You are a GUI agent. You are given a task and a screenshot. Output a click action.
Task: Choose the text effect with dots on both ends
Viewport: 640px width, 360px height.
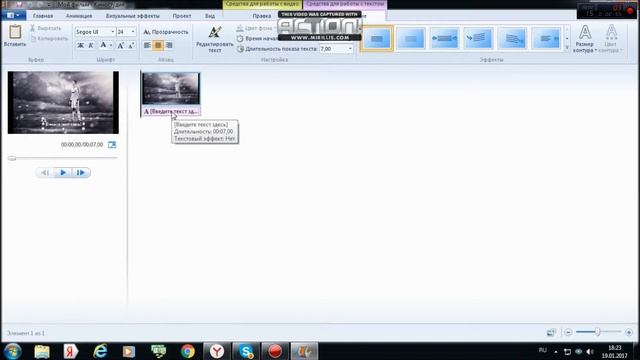coord(444,38)
